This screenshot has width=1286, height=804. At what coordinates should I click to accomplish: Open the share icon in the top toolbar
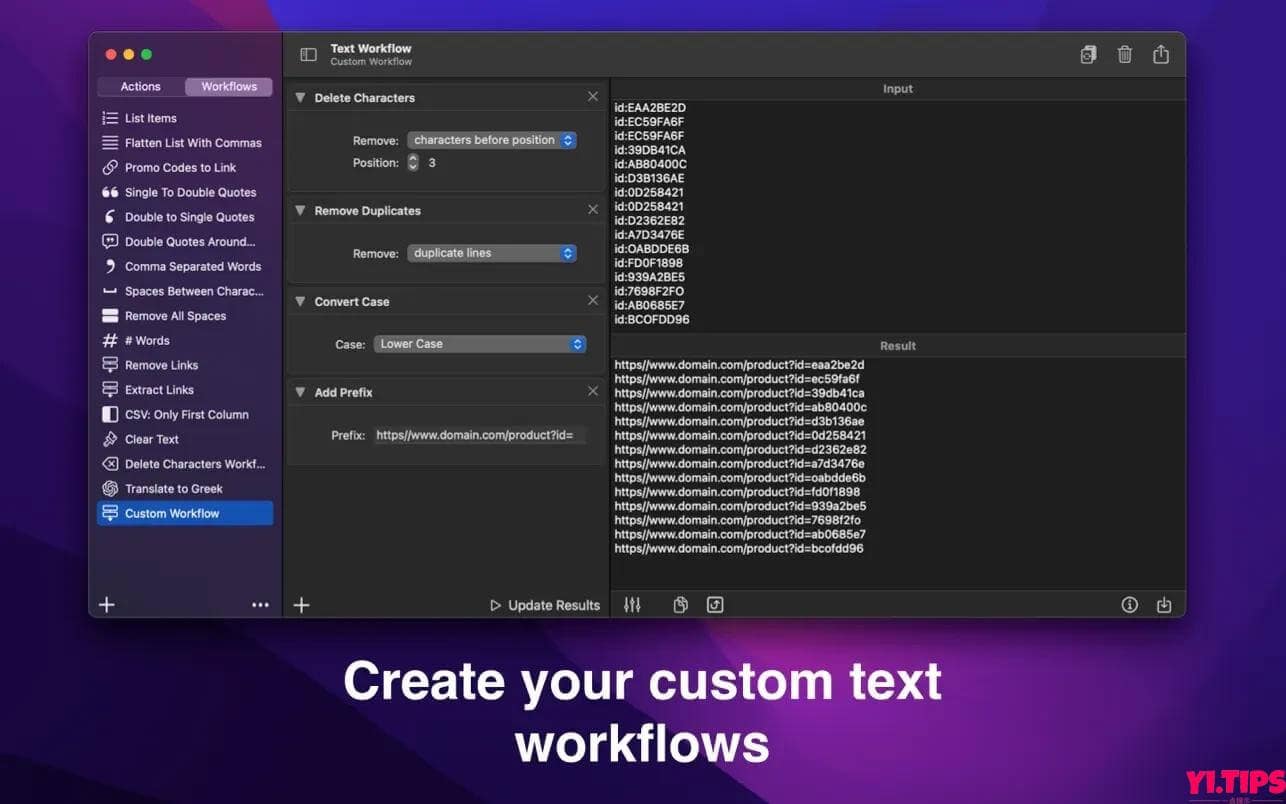(1160, 55)
